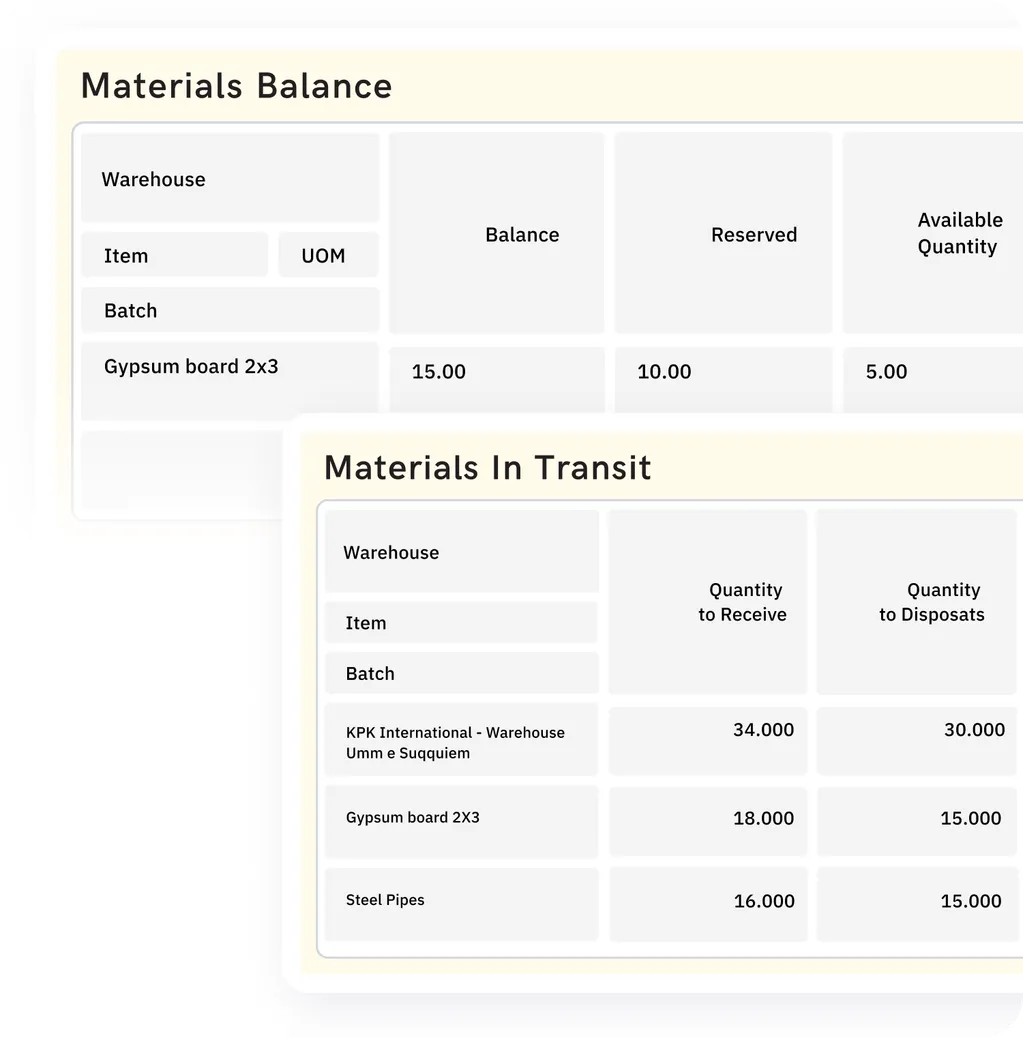Open the Gypsum board 2x3 balance row
This screenshot has height=1038, width=1023.
[230, 381]
